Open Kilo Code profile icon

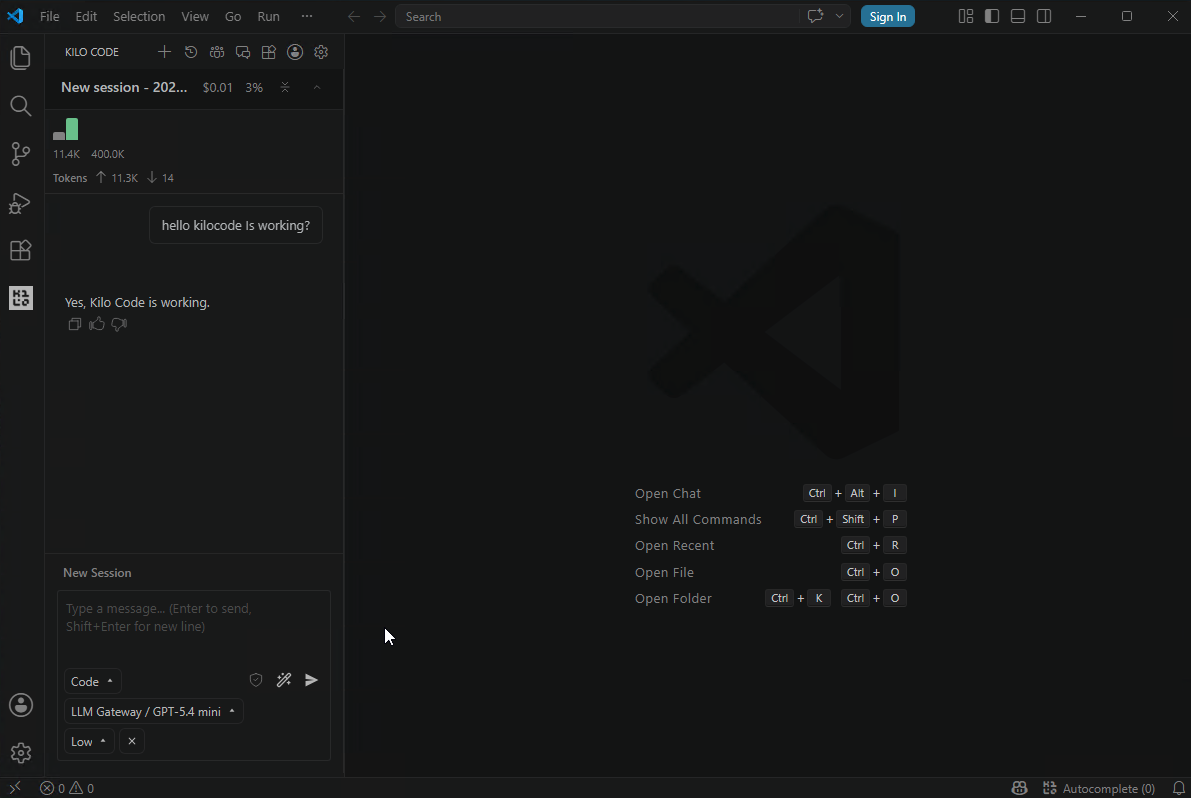295,52
